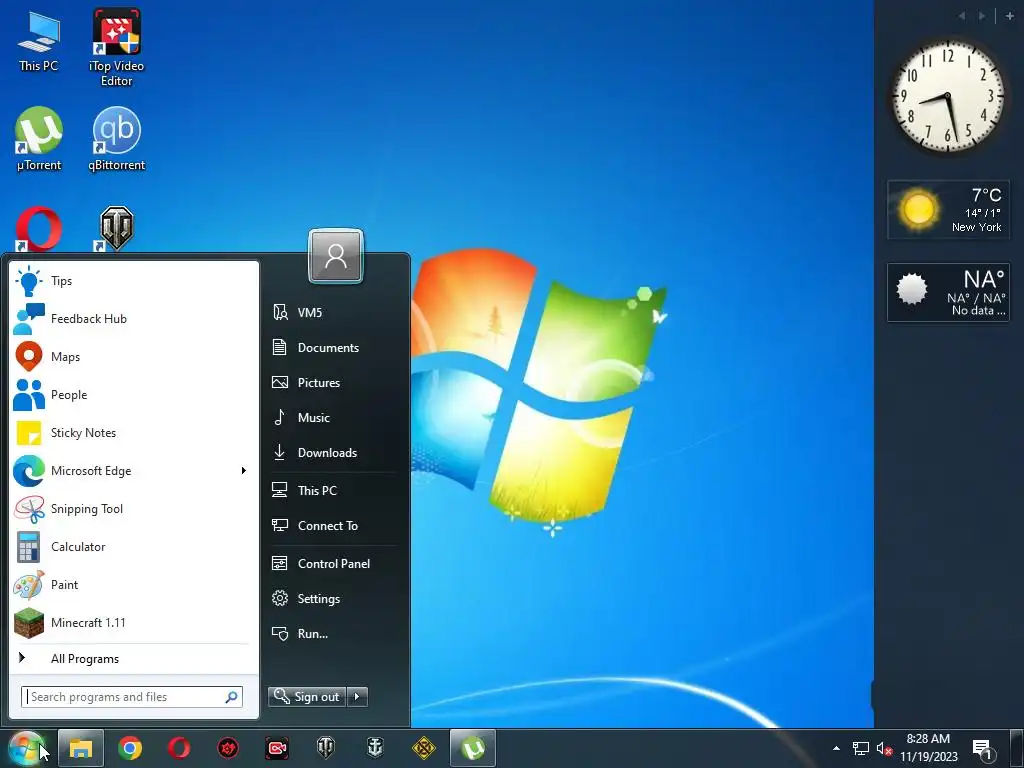The width and height of the screenshot is (1024, 768).
Task: Expand Microsoft Edge submenu arrow
Action: (x=244, y=471)
